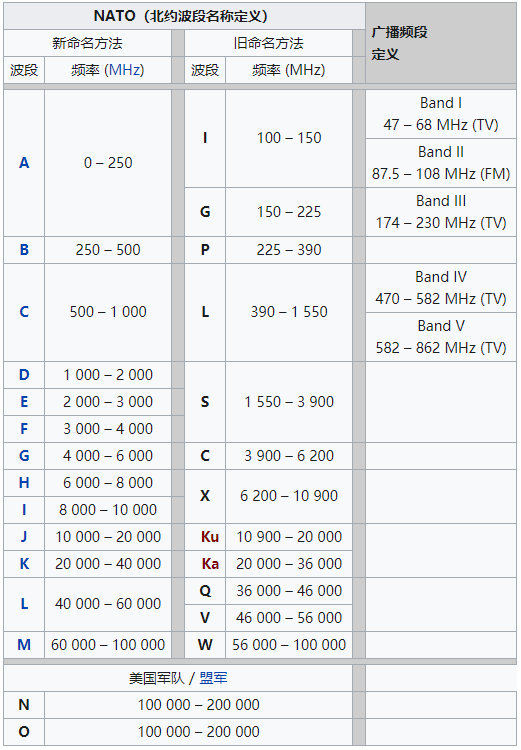Open the band J link
Viewport: 521px width, 750px height.
tap(24, 537)
